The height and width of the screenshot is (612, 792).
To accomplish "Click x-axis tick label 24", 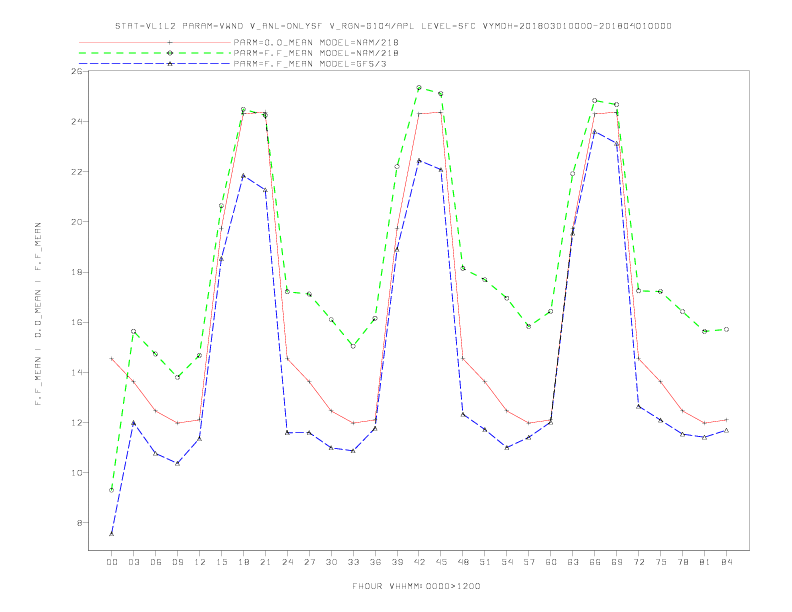I will pyautogui.click(x=287, y=562).
